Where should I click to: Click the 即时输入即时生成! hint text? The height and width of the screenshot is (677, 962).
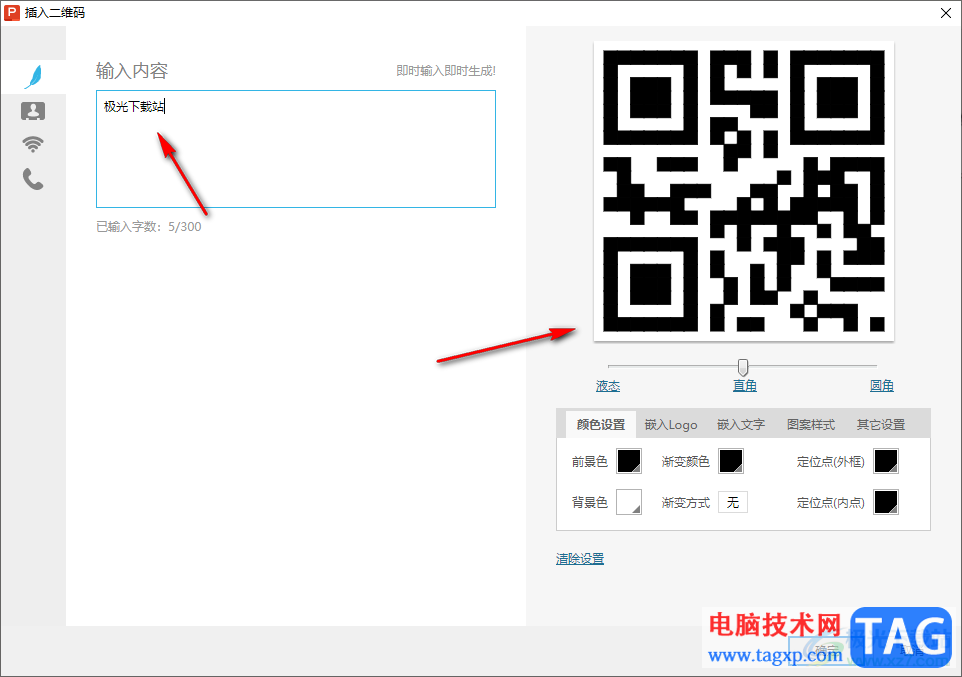point(446,71)
